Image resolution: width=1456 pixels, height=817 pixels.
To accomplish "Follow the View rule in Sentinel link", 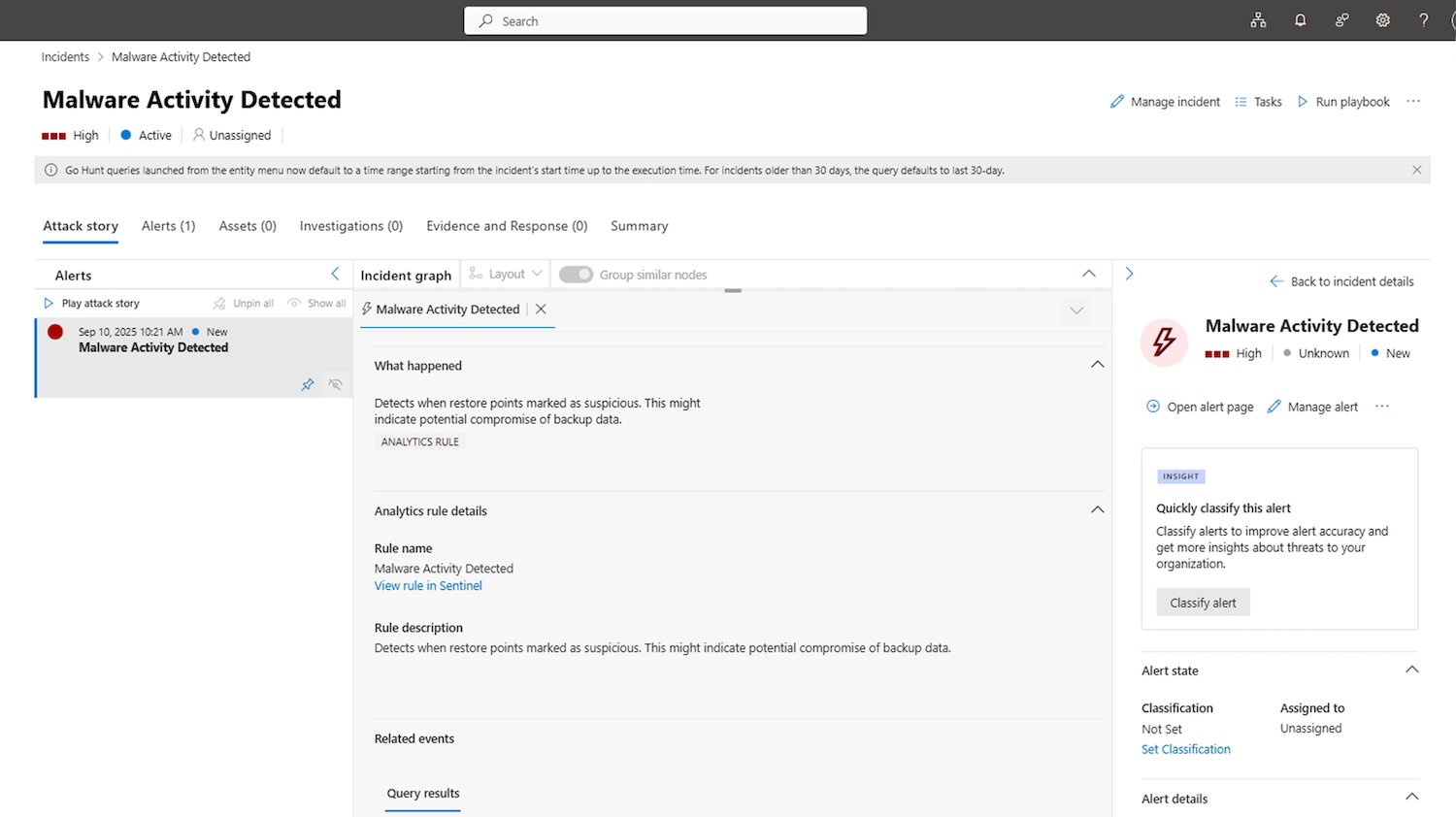I will 428,586.
